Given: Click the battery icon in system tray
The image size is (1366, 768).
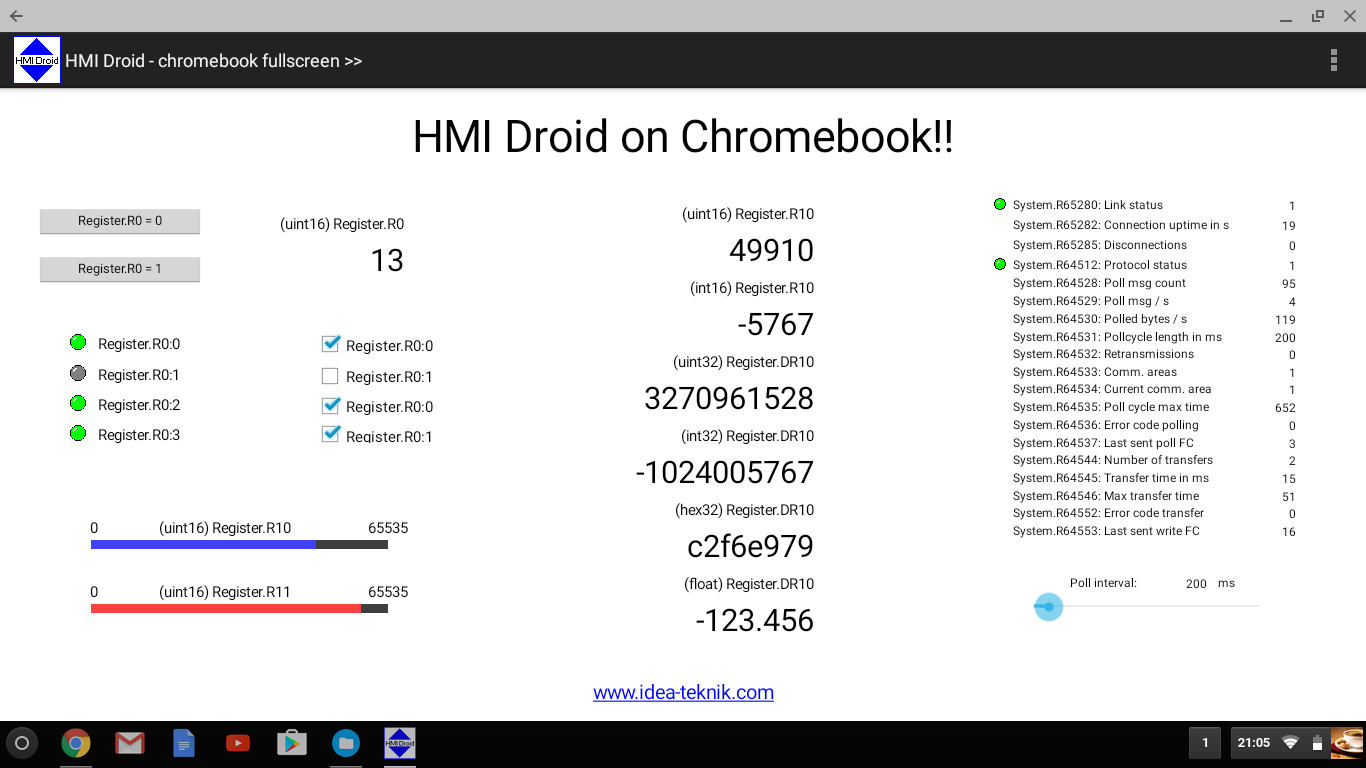Looking at the screenshot, I should [1317, 743].
